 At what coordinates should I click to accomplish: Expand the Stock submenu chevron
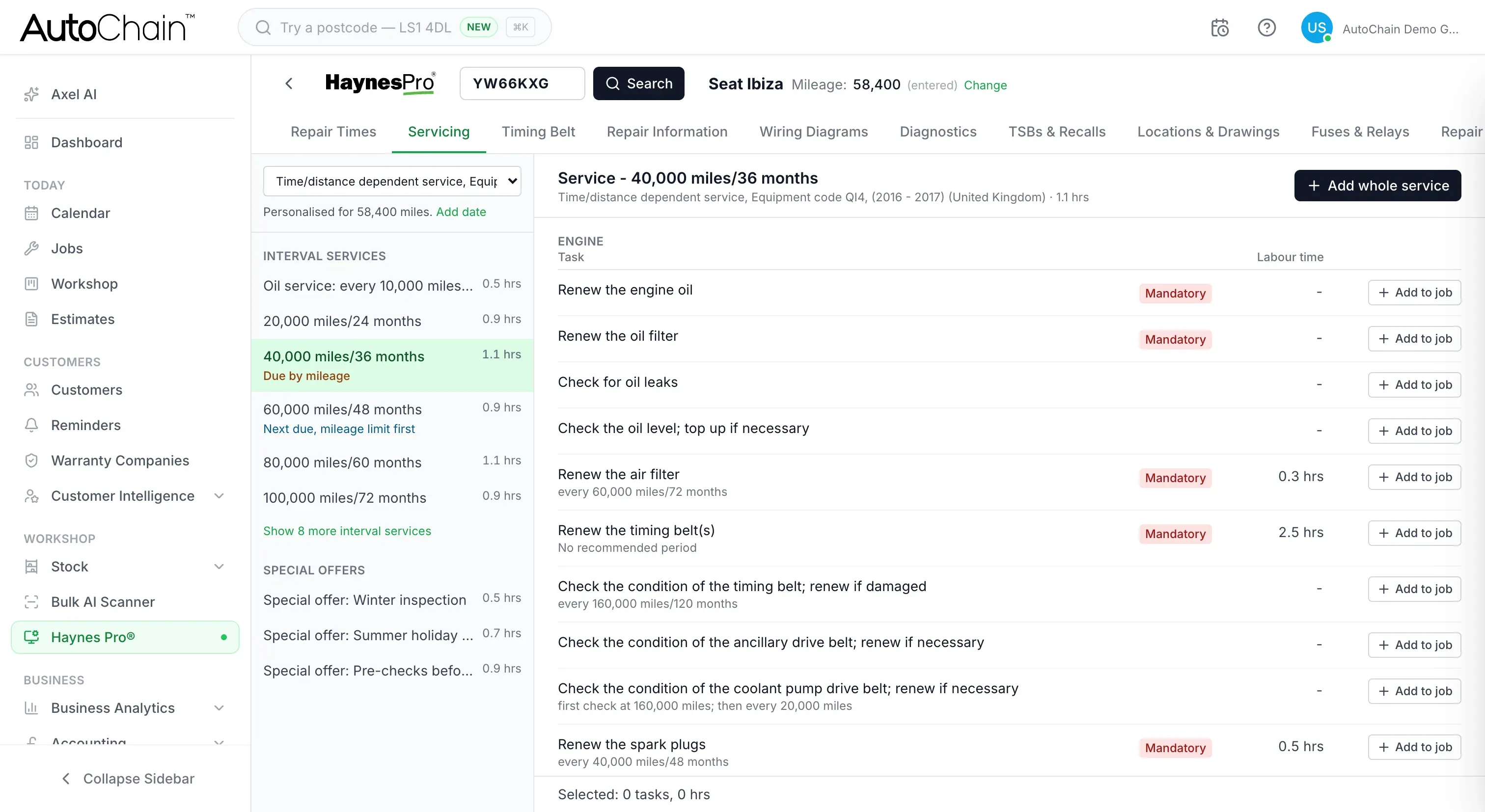tap(219, 566)
